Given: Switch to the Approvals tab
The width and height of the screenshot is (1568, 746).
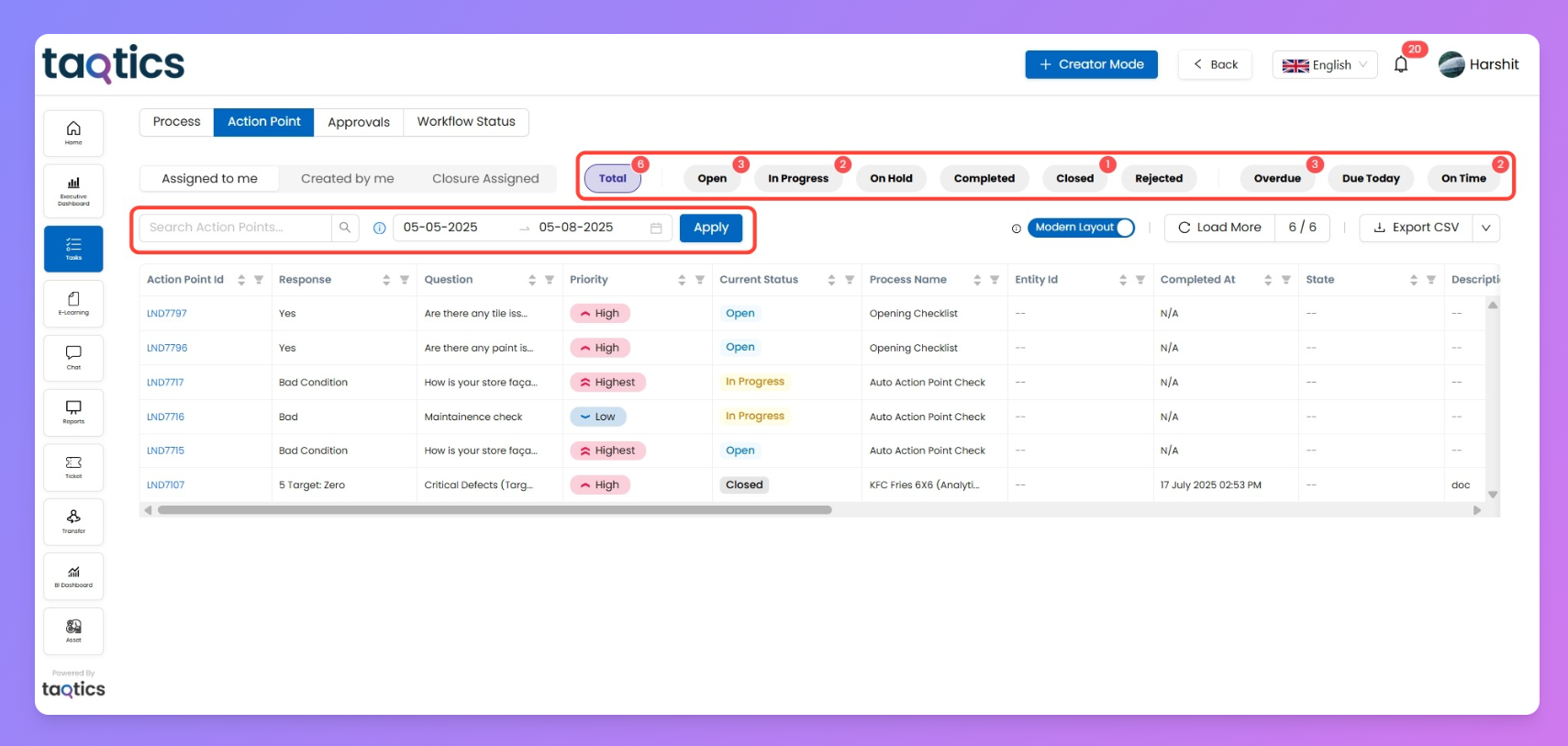Looking at the screenshot, I should [359, 122].
